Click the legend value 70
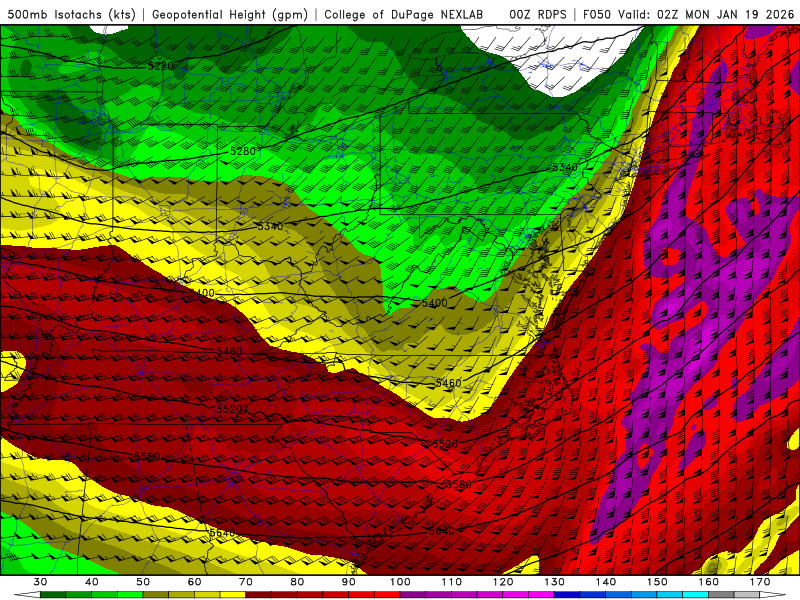This screenshot has width=800, height=600. 246,582
